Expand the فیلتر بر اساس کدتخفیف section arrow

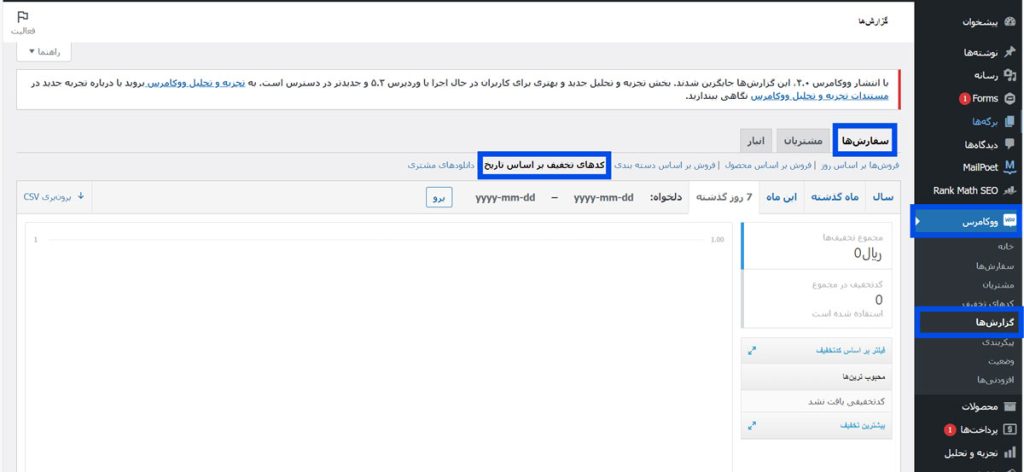click(x=752, y=351)
